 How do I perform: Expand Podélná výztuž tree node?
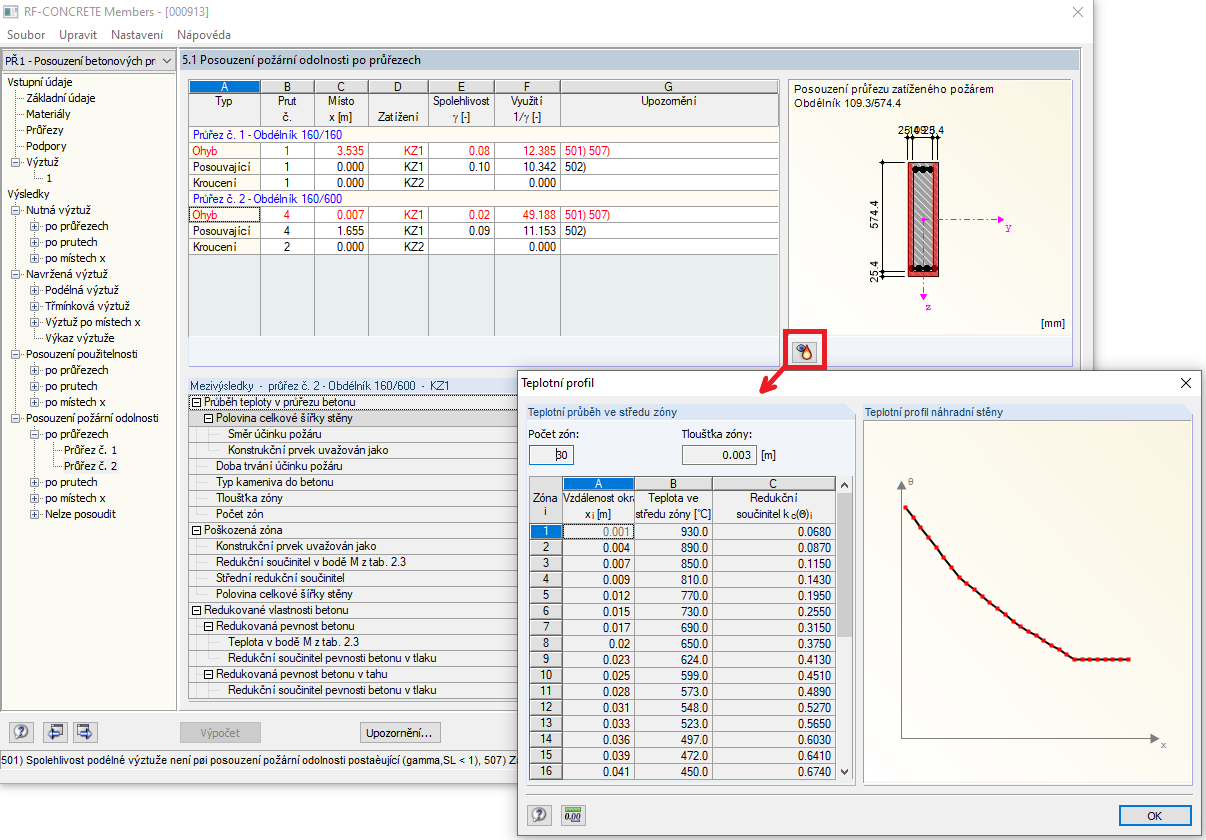point(35,290)
